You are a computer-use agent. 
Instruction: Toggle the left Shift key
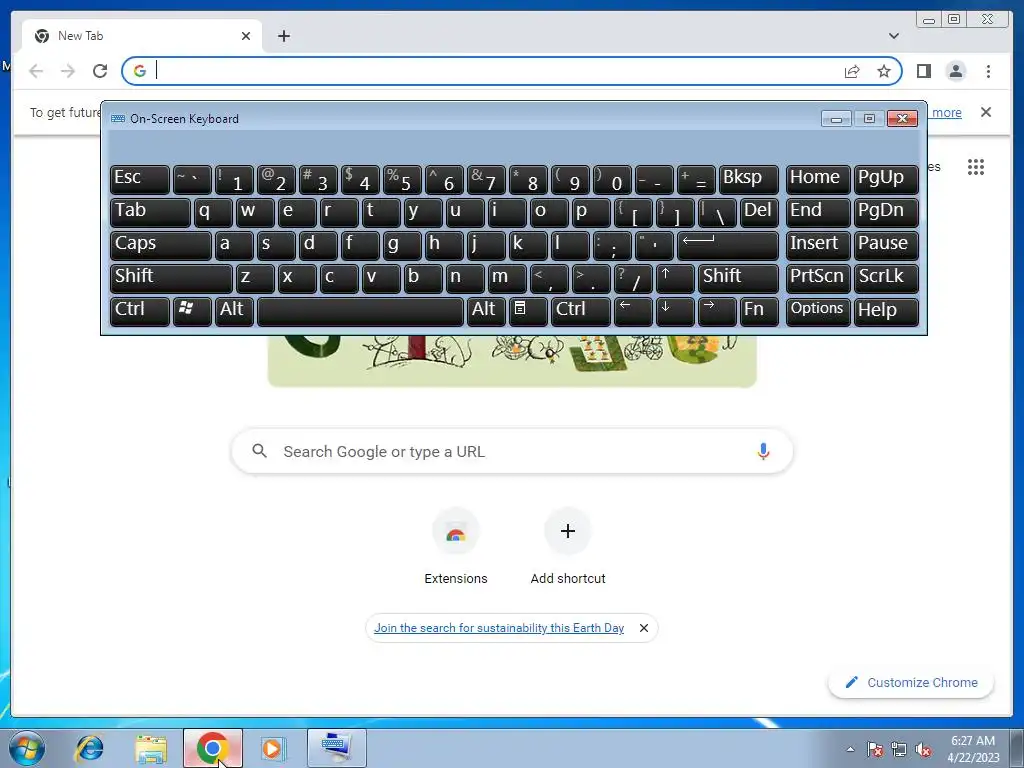tap(171, 278)
